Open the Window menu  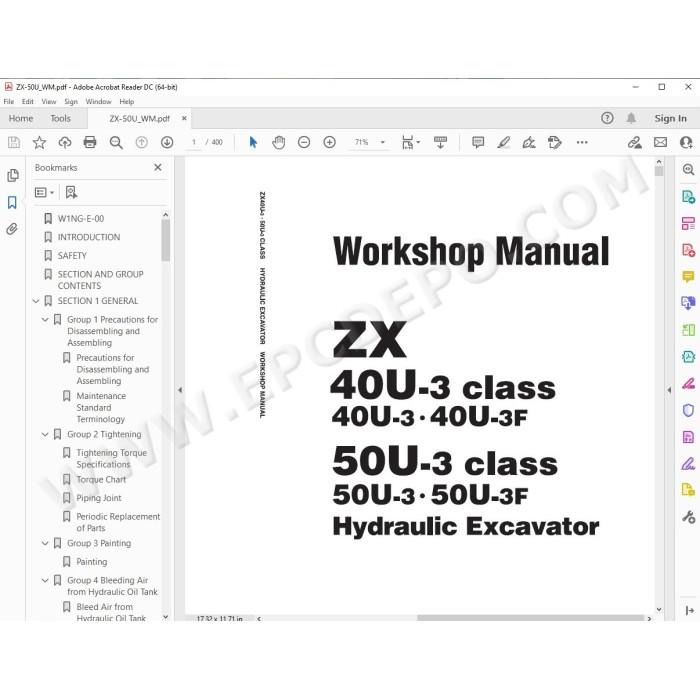[x=98, y=102]
